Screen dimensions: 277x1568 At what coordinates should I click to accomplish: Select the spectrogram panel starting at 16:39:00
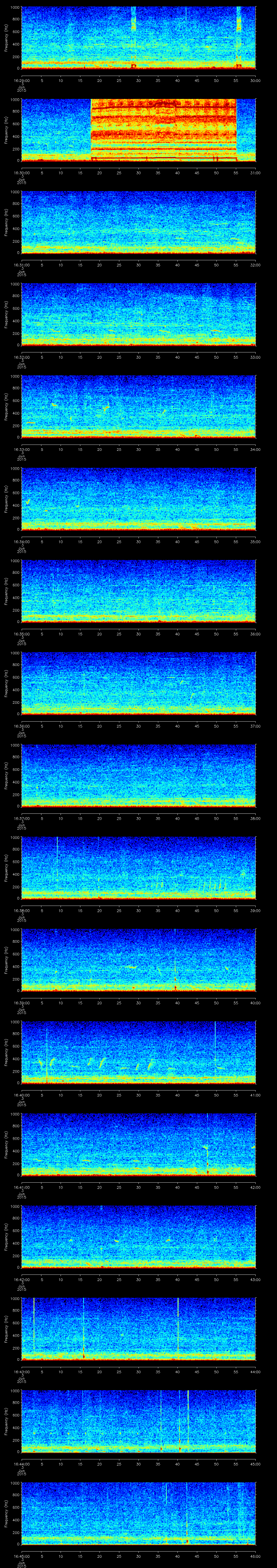pyautogui.click(x=138, y=959)
